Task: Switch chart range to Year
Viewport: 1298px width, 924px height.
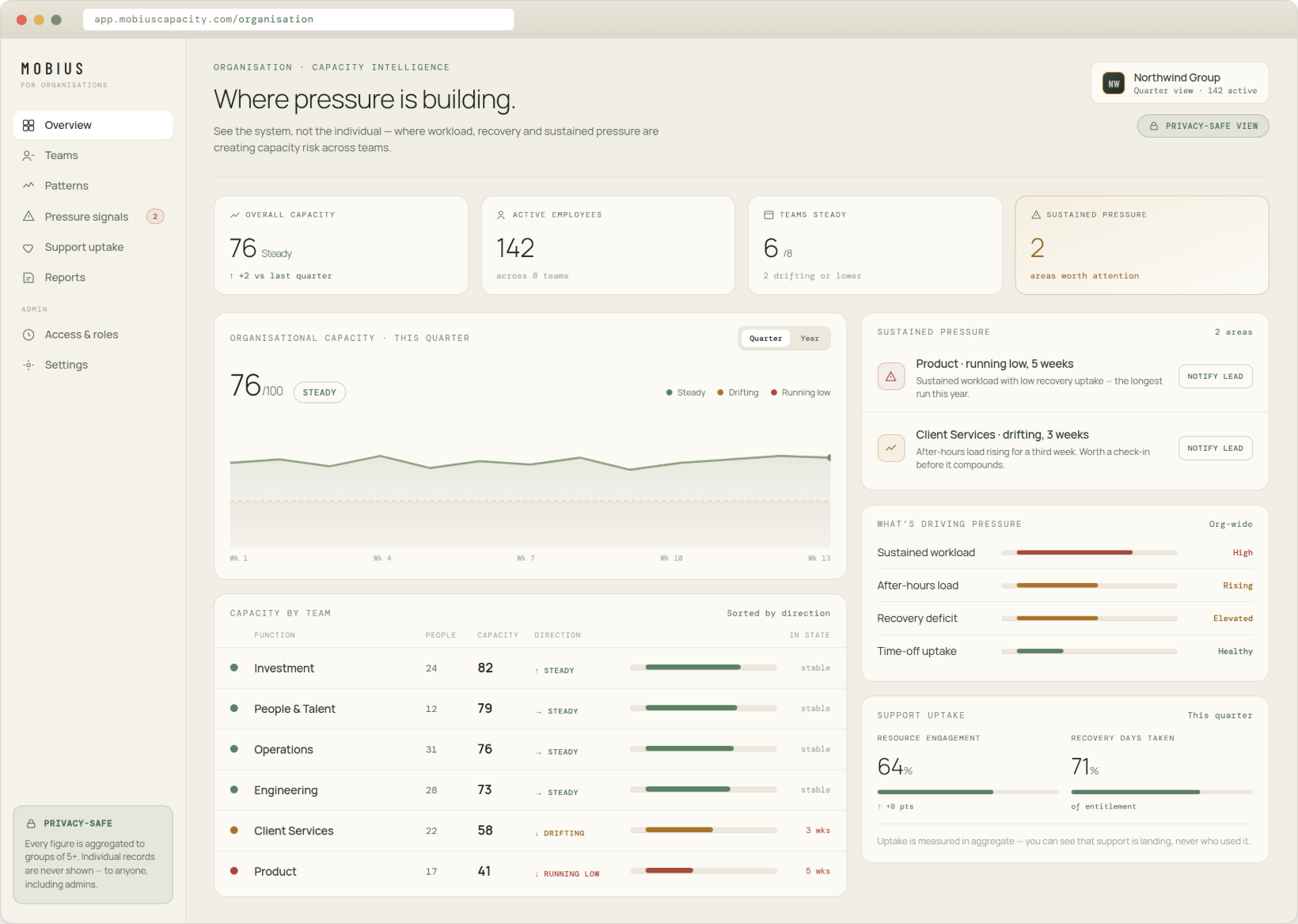Action: tap(810, 339)
